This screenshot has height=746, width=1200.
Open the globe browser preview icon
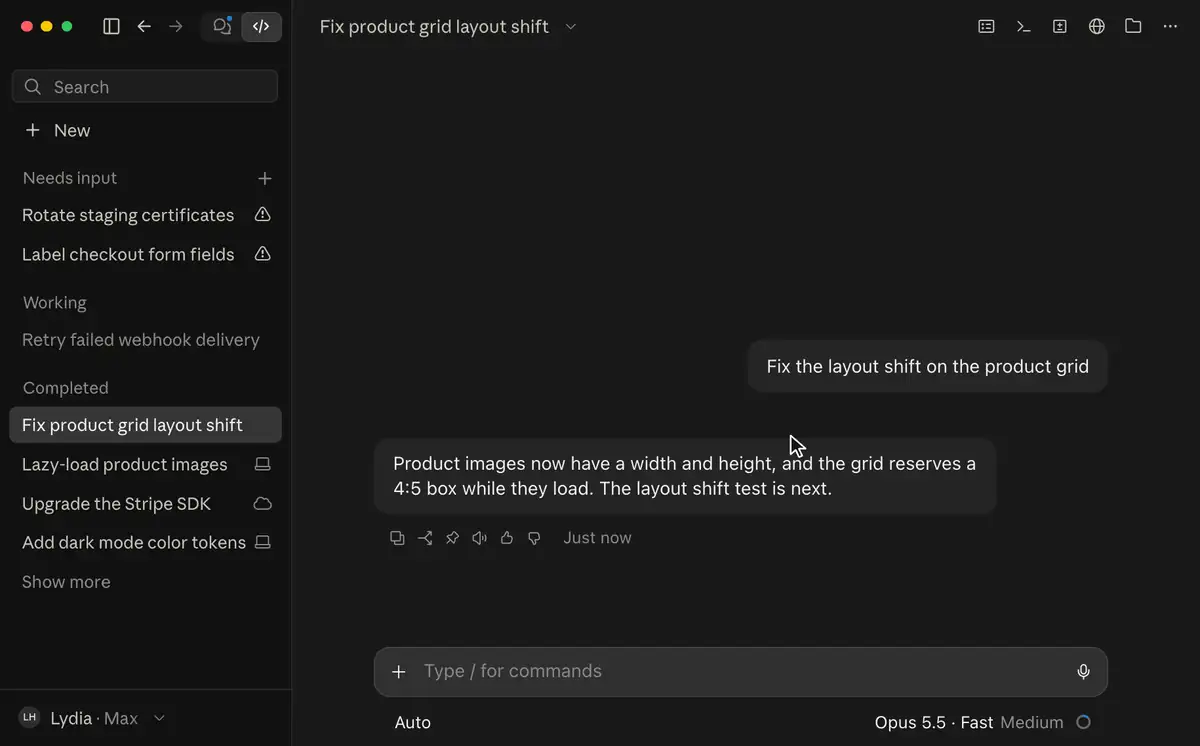(1097, 27)
